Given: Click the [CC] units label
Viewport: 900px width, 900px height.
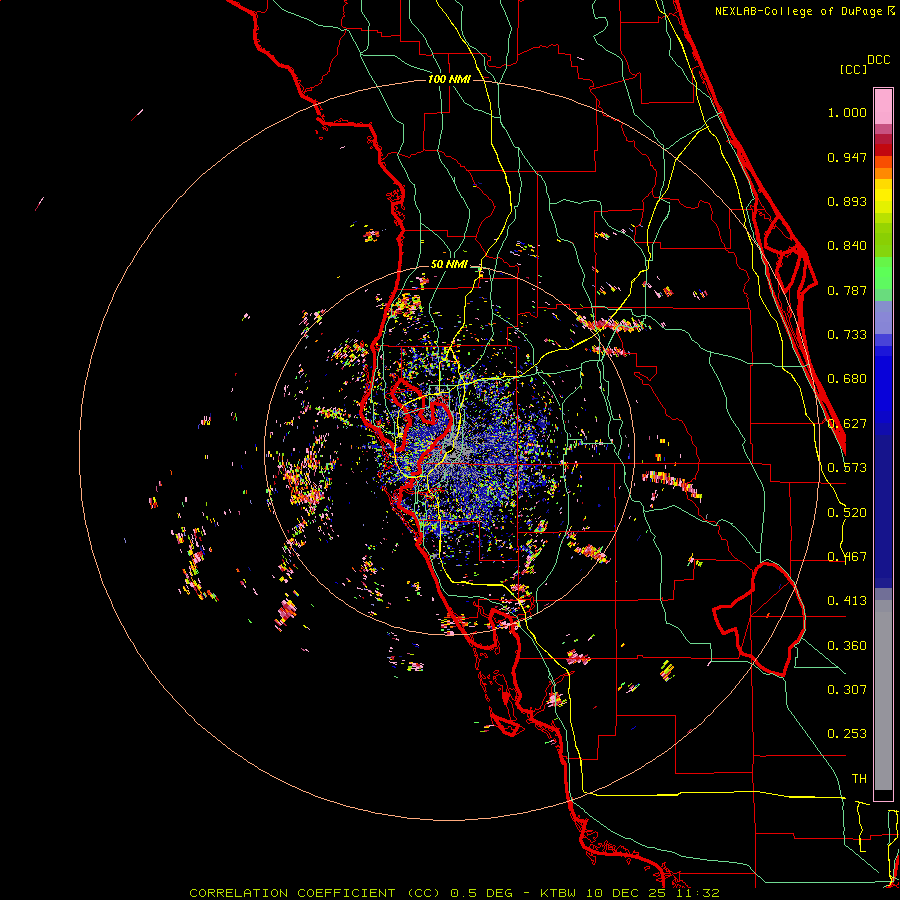Looking at the screenshot, I should [x=853, y=69].
